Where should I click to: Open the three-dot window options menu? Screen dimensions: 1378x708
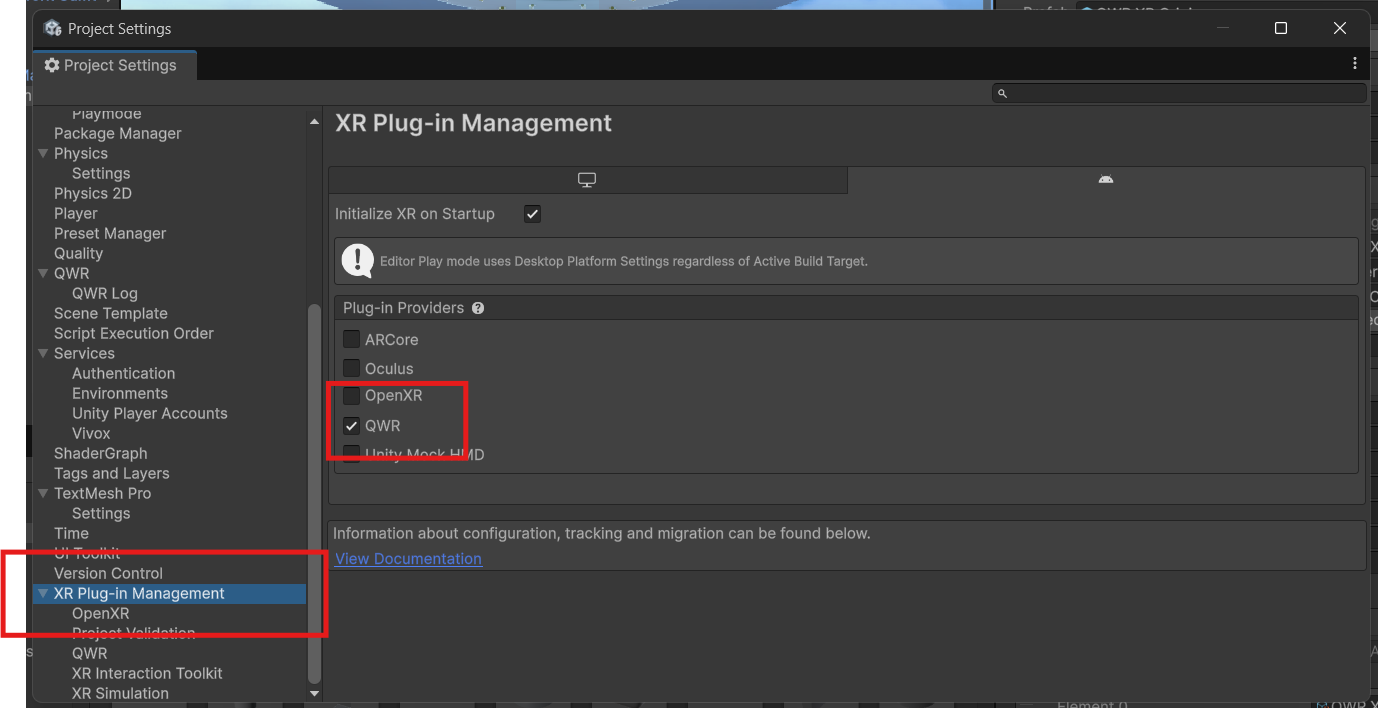[1355, 63]
